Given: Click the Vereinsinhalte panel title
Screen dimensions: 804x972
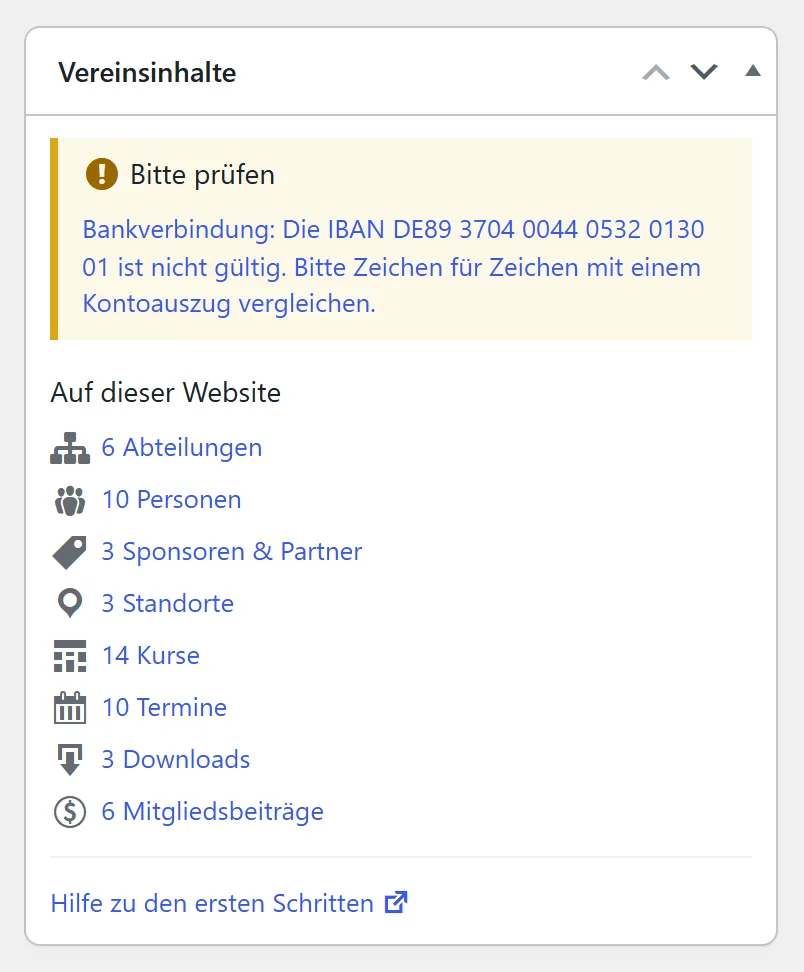Looking at the screenshot, I should click(148, 73).
